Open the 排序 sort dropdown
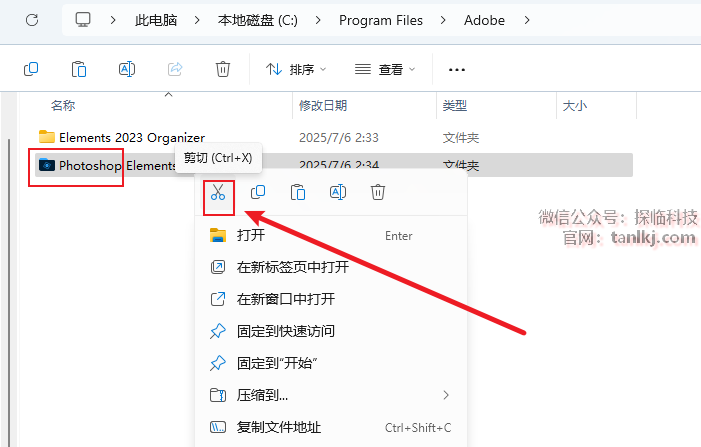Image resolution: width=701 pixels, height=447 pixels. point(296,69)
